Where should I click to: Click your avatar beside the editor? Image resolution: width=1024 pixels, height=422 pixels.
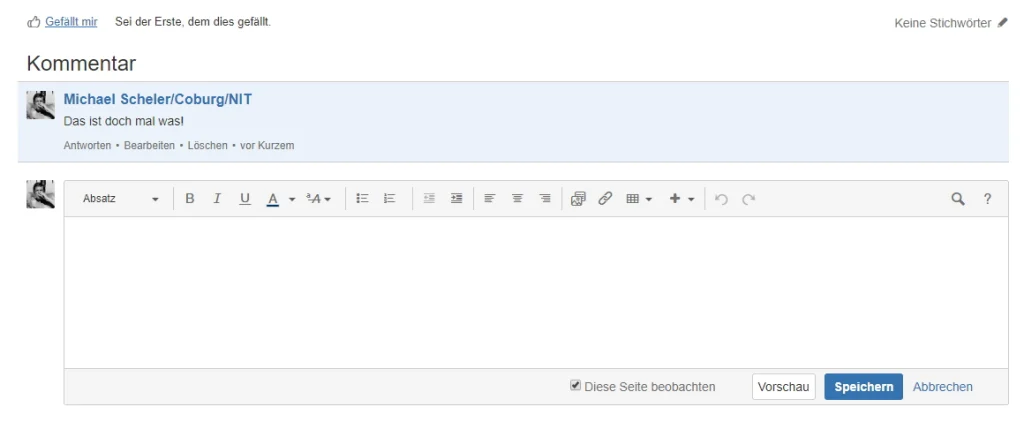click(x=40, y=194)
